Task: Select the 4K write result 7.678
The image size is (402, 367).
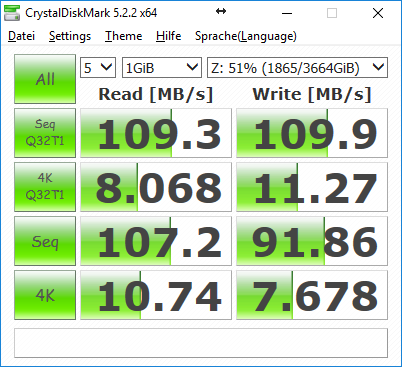Action: (x=312, y=295)
